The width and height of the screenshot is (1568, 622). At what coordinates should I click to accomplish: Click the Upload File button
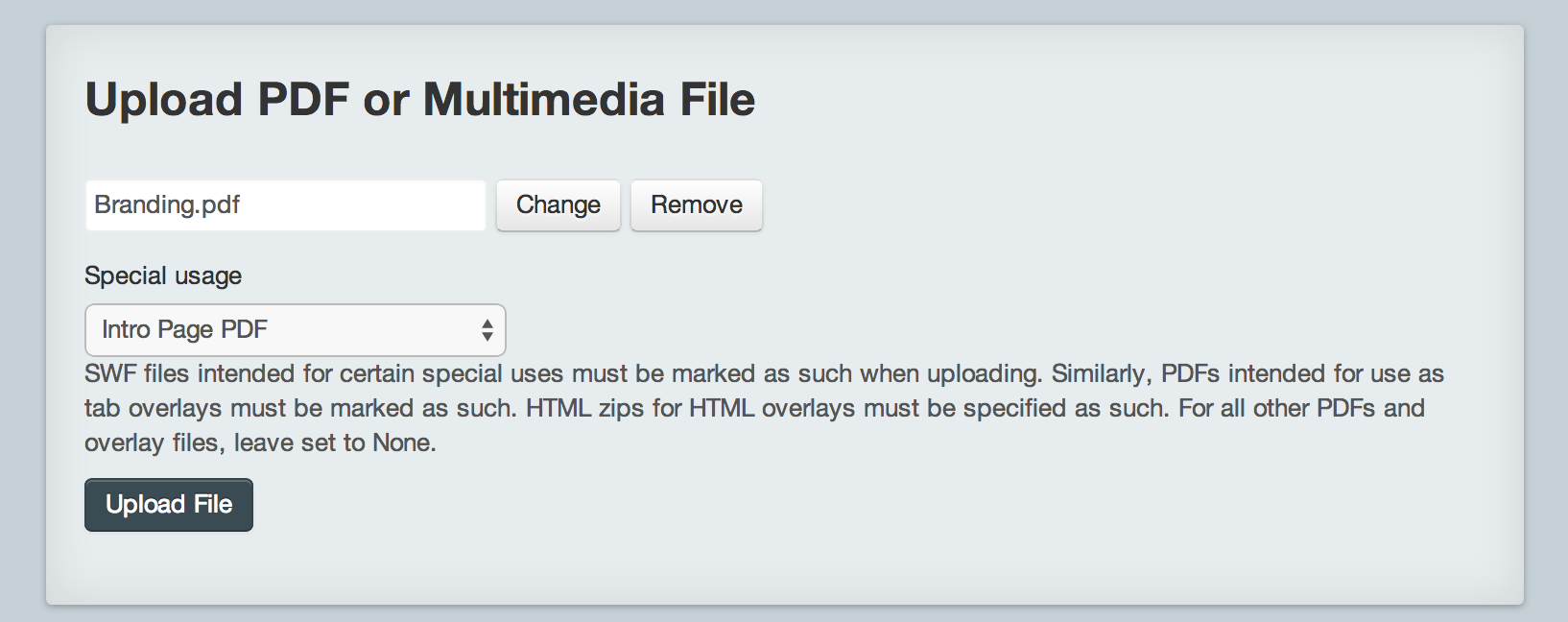pyautogui.click(x=169, y=505)
